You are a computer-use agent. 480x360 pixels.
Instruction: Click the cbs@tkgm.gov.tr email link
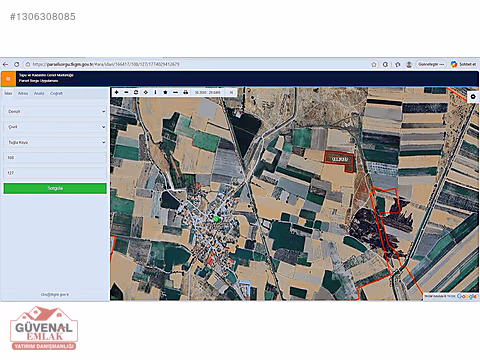55,295
